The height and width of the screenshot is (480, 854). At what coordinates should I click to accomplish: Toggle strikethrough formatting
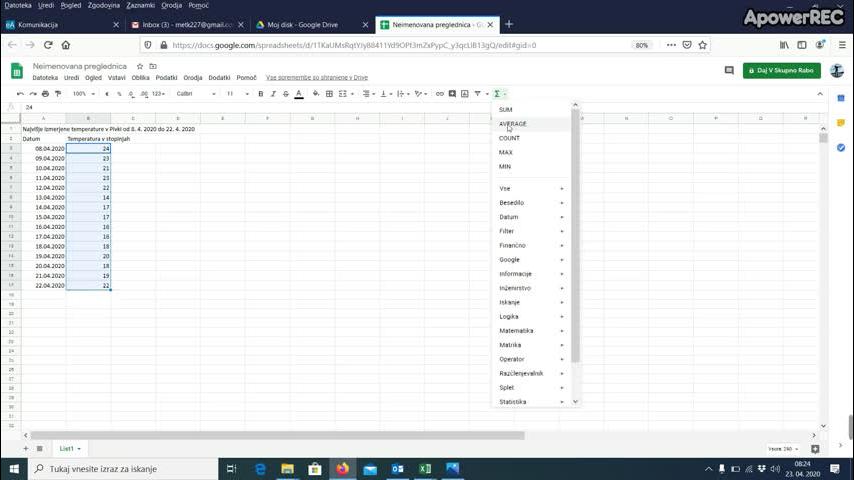285,94
